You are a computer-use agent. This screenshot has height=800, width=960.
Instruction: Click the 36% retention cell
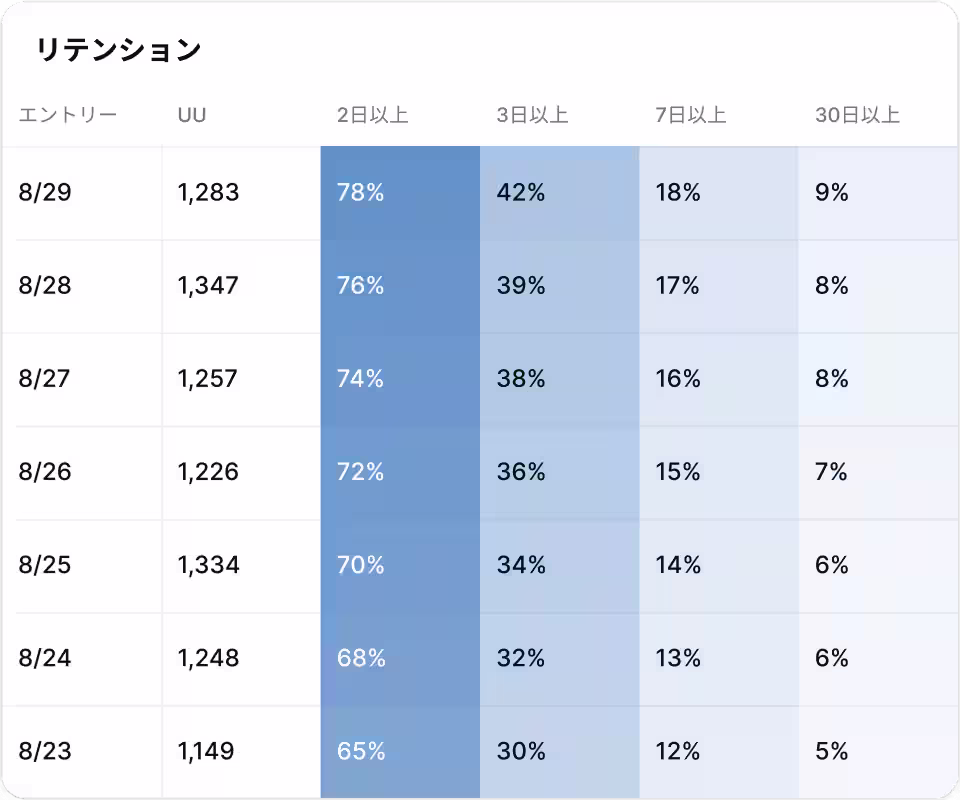coord(520,472)
